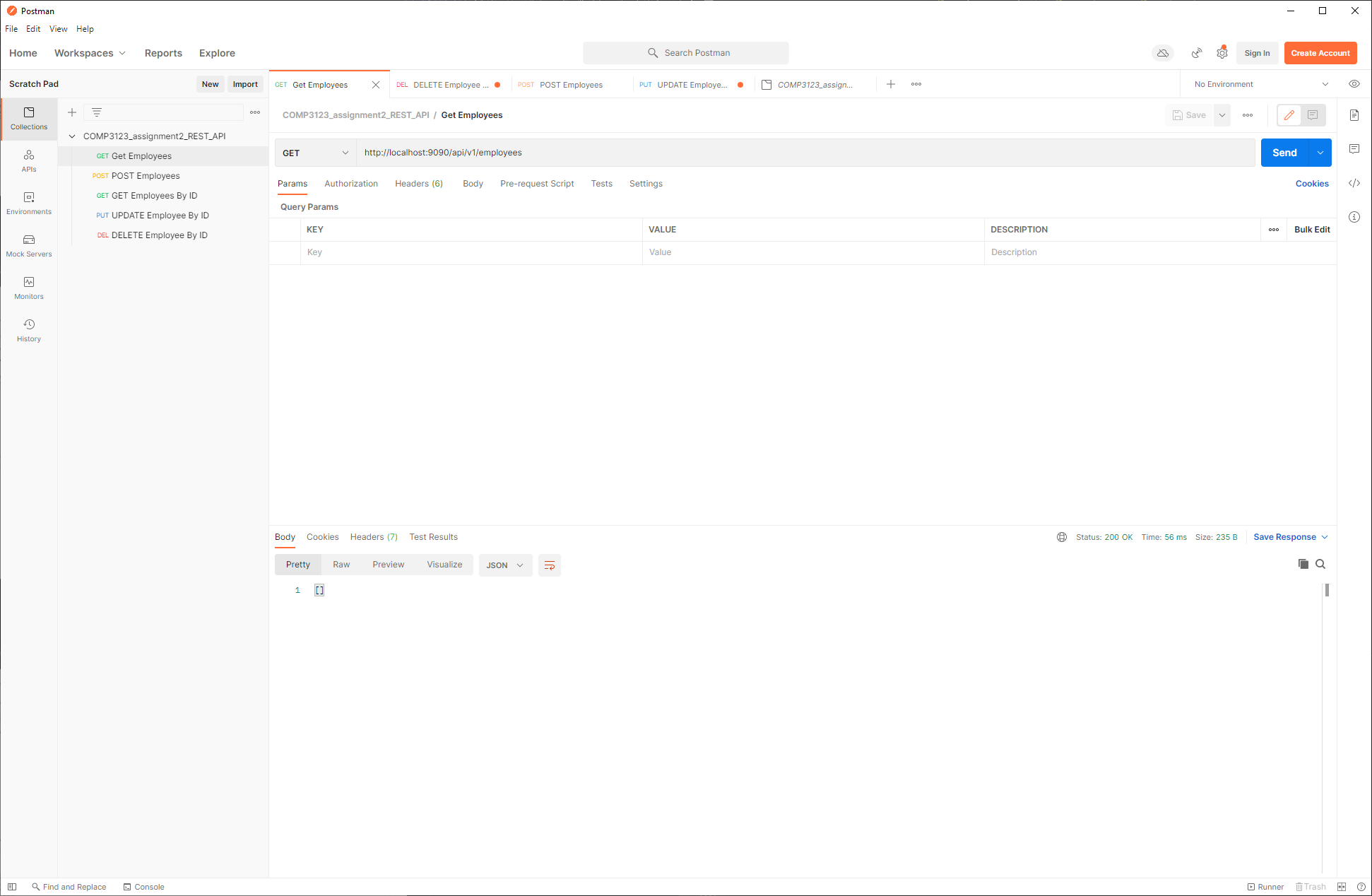Open the code snippet icon on right sidebar
This screenshot has width=1372, height=896.
(x=1354, y=183)
